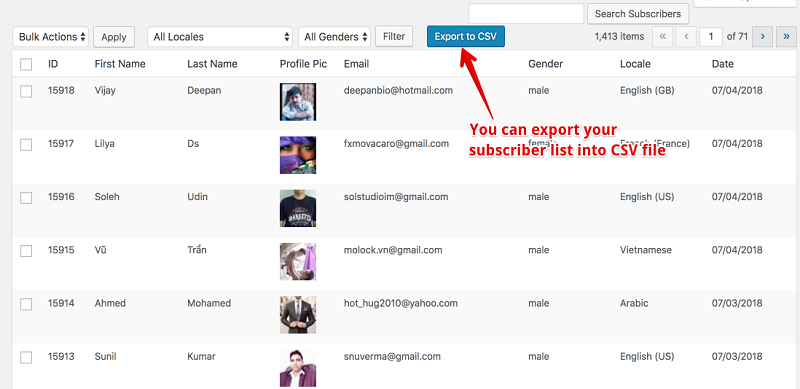Sort by the Email column header
800x389 pixels.
[356, 64]
